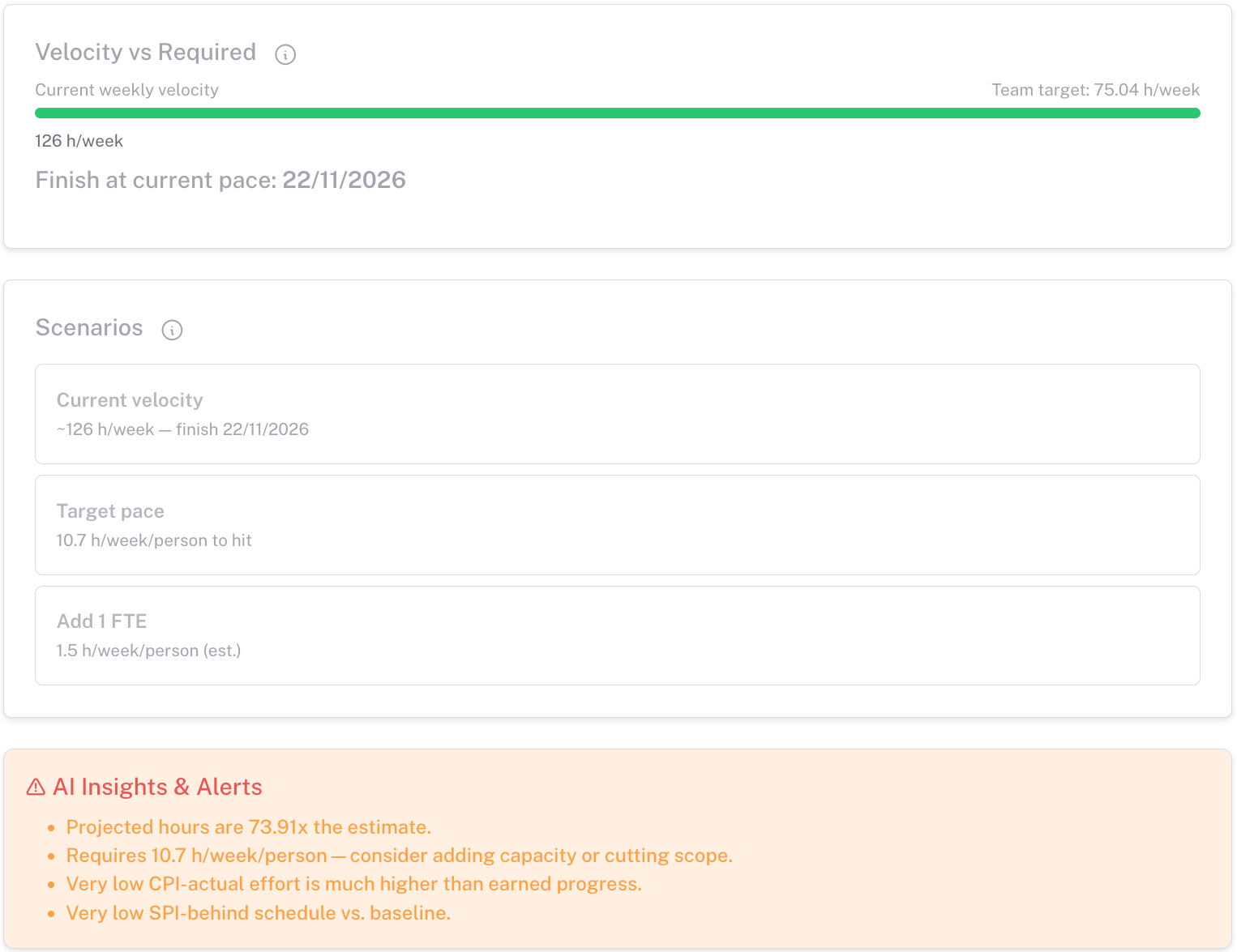1237x952 pixels.
Task: Click the Requires 10.7 h/week/person alert
Action: 399,856
